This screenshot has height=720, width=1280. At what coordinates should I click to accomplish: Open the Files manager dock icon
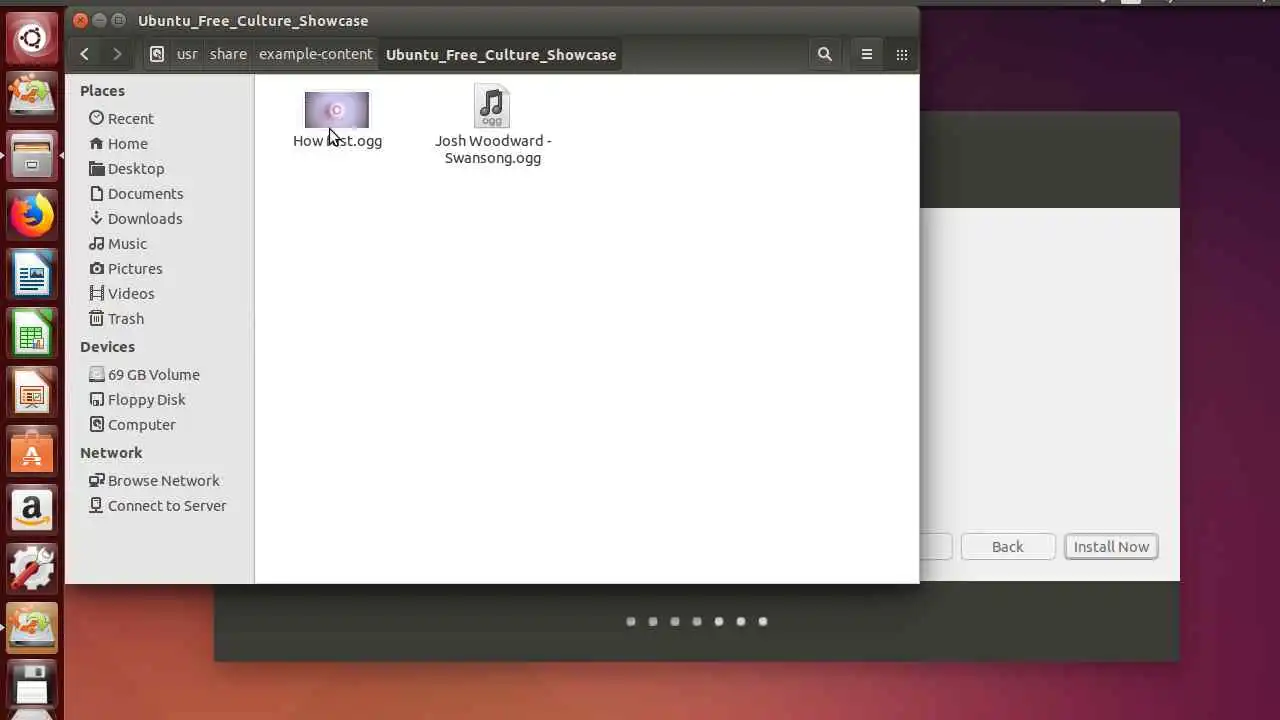(31, 157)
